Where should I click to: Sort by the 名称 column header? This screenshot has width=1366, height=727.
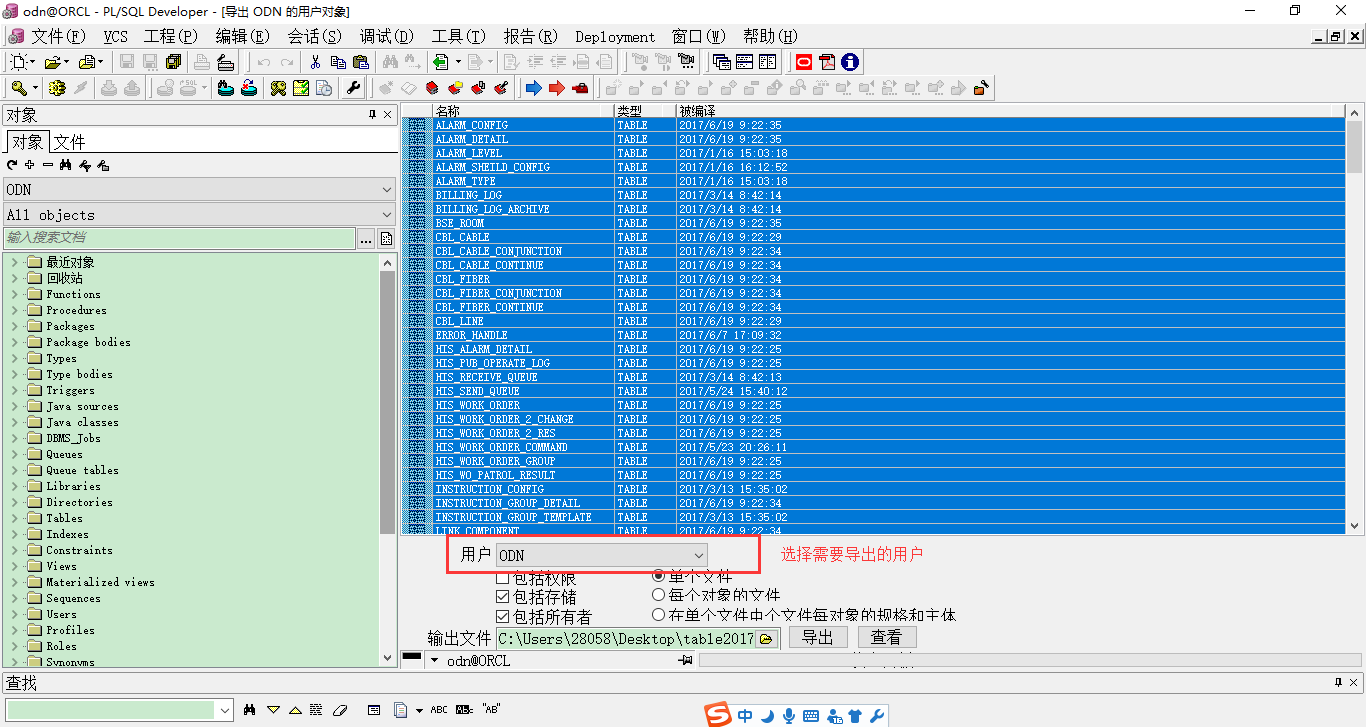pos(523,111)
